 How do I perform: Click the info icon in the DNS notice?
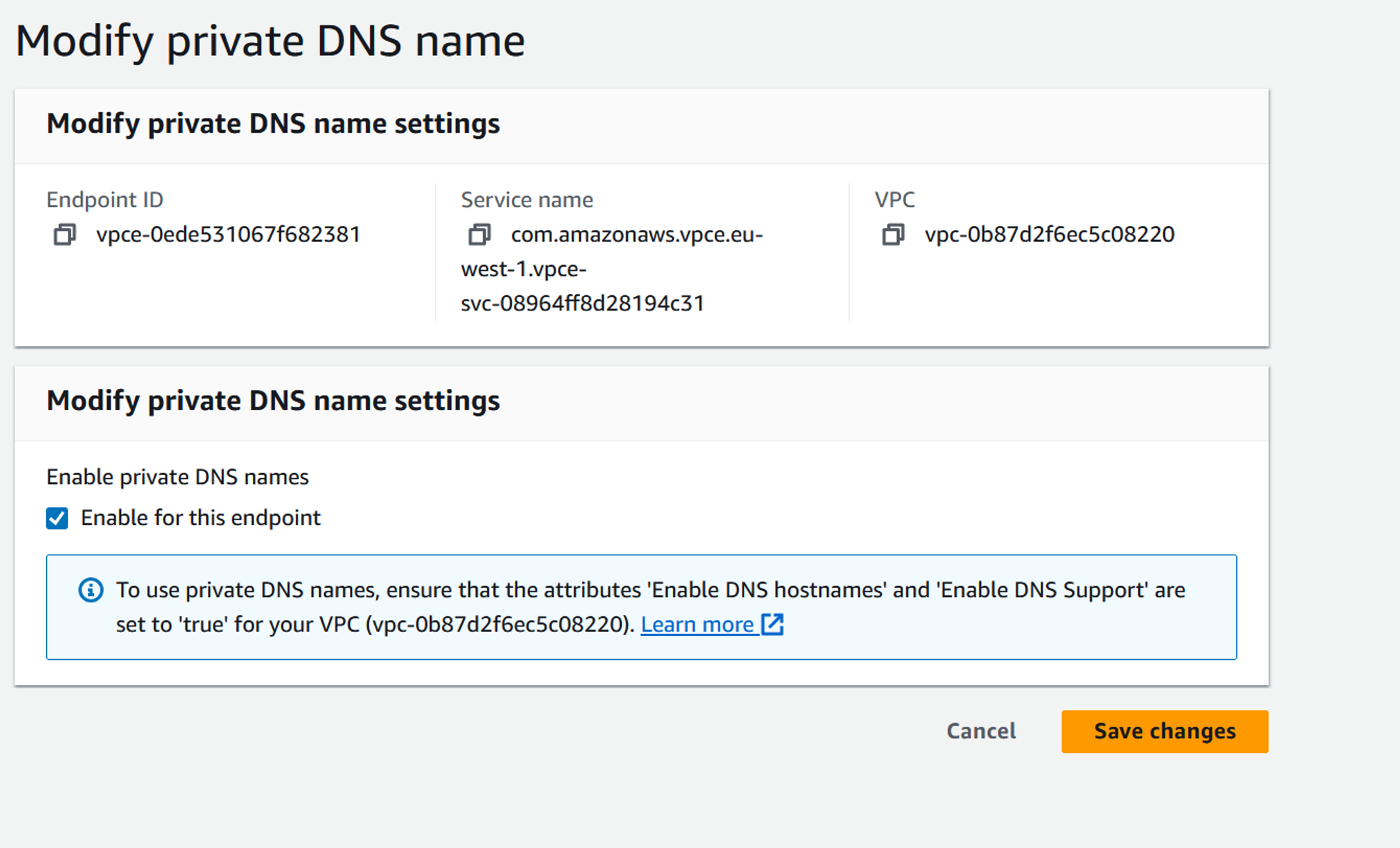(x=90, y=590)
